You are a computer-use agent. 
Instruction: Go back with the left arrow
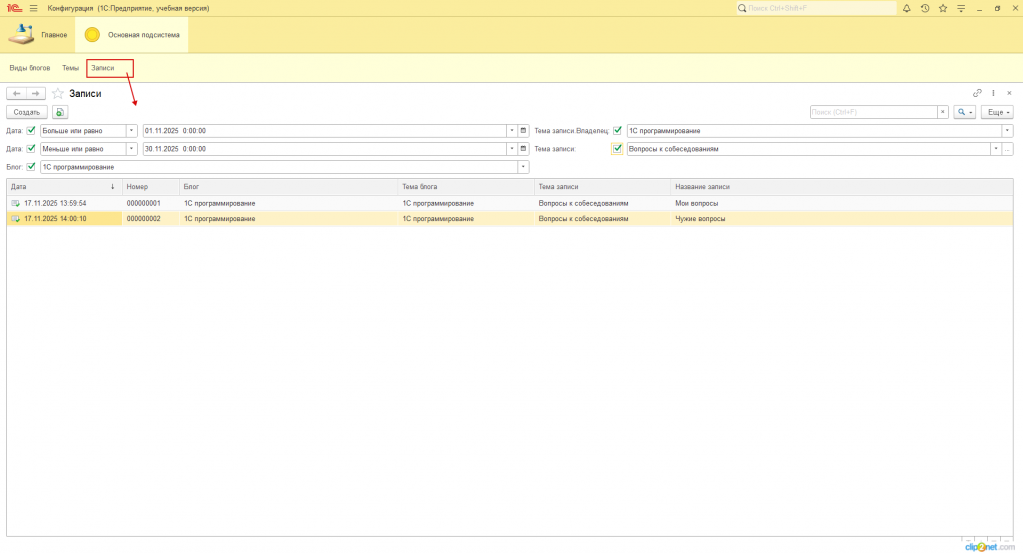click(x=16, y=93)
